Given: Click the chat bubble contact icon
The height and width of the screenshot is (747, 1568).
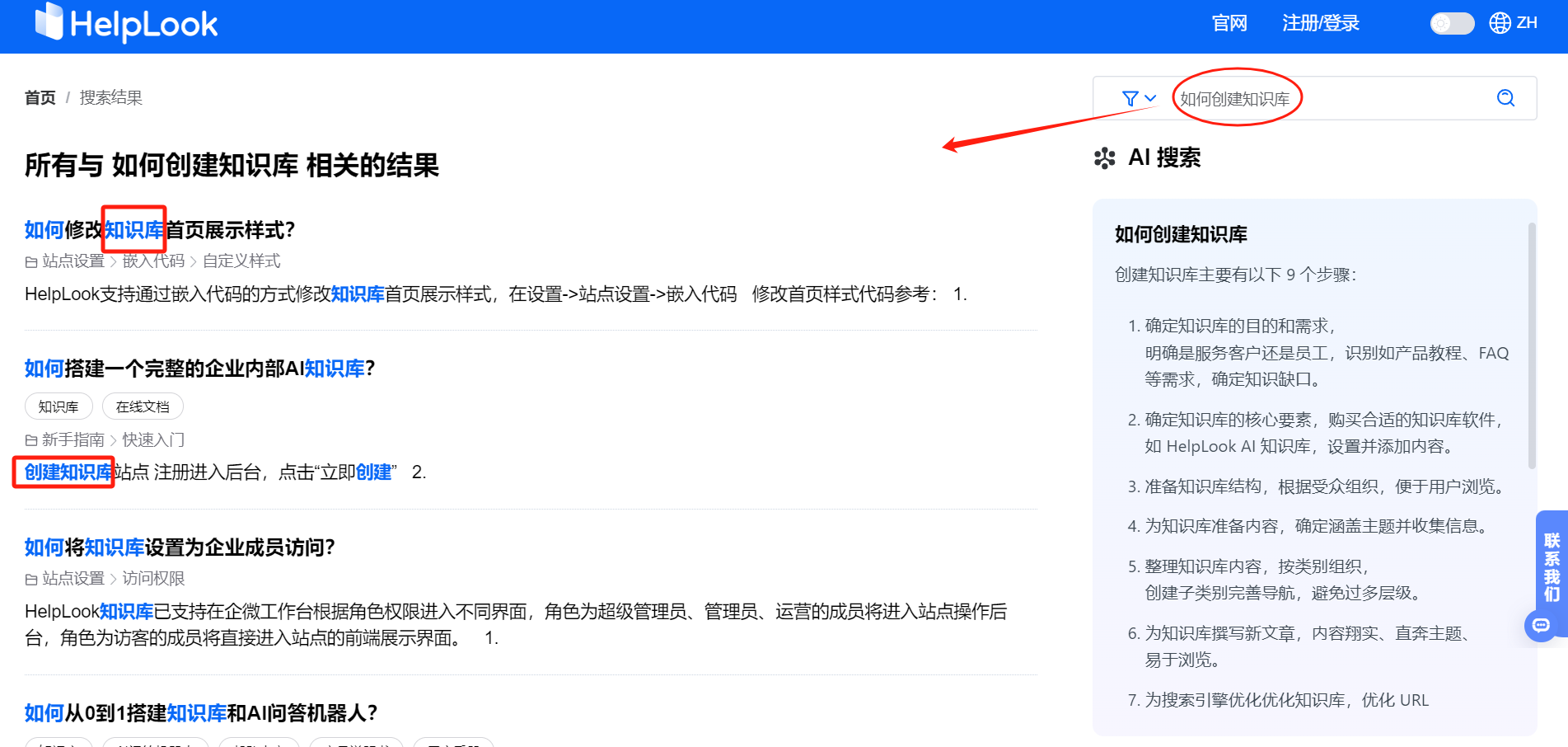Looking at the screenshot, I should (x=1541, y=626).
